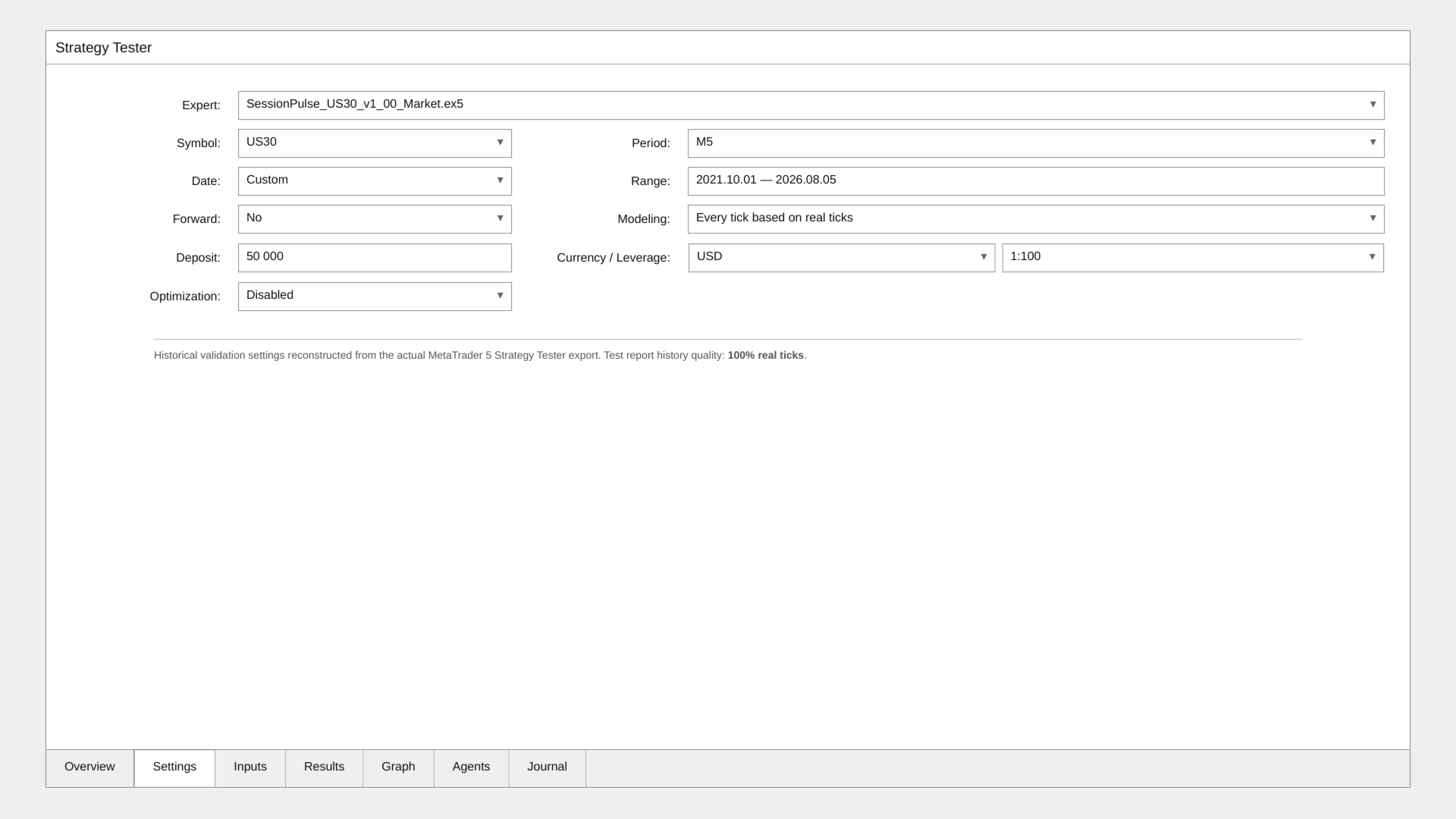
Task: Click the Strategy Tester panel title
Action: (103, 48)
